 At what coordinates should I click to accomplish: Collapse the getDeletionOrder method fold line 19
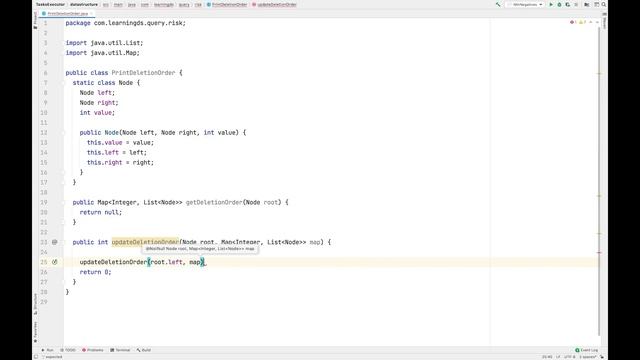point(63,202)
